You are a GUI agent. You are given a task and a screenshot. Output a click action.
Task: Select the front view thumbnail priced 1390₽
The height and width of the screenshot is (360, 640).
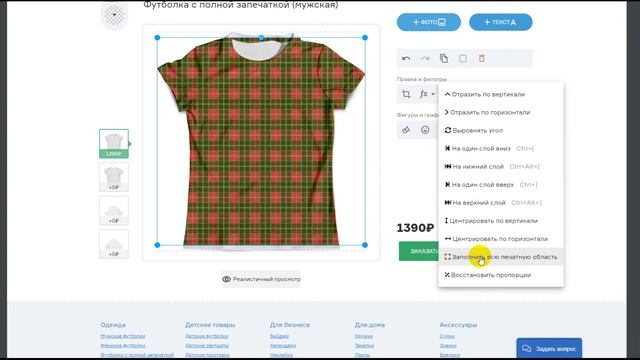[114, 144]
